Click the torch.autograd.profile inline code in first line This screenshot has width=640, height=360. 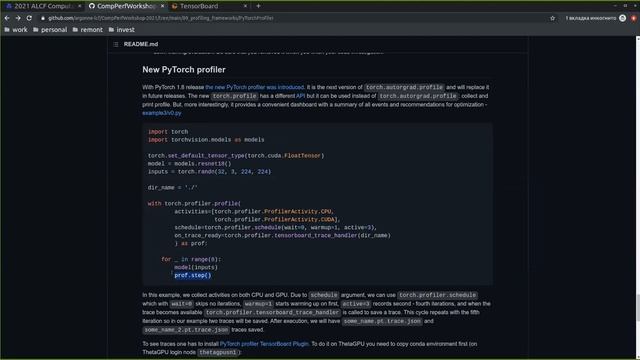(x=404, y=87)
